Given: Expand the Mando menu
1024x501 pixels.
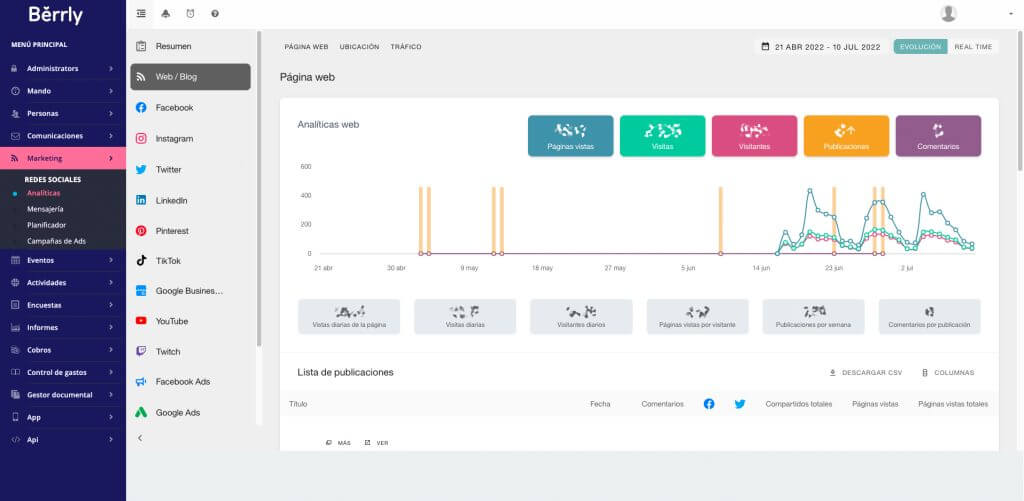Looking at the screenshot, I should point(63,91).
